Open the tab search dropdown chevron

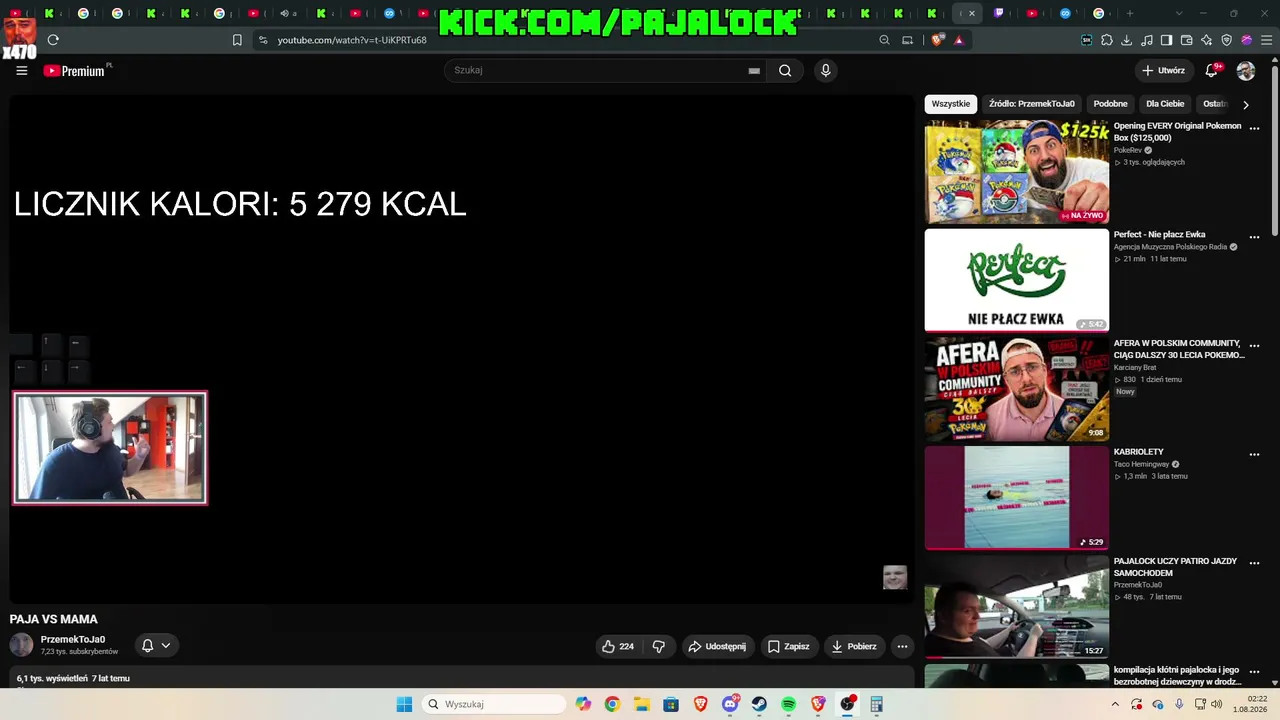tap(1179, 13)
